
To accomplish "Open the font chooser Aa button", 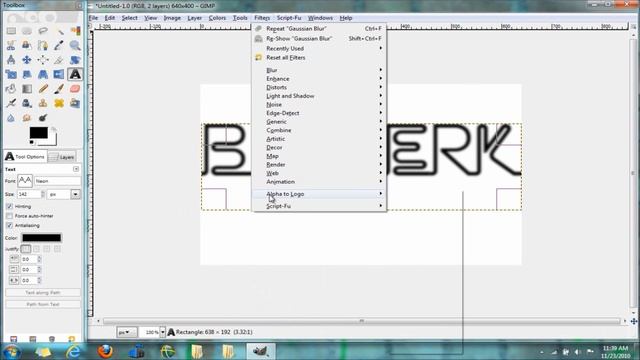I will [x=25, y=180].
